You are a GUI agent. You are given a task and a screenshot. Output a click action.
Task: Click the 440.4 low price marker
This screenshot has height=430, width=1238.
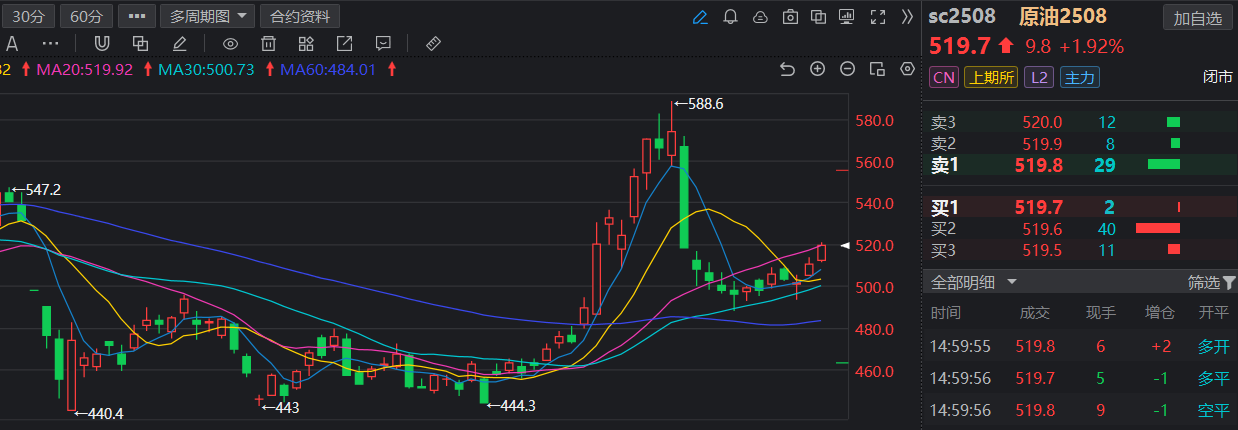tap(100, 413)
